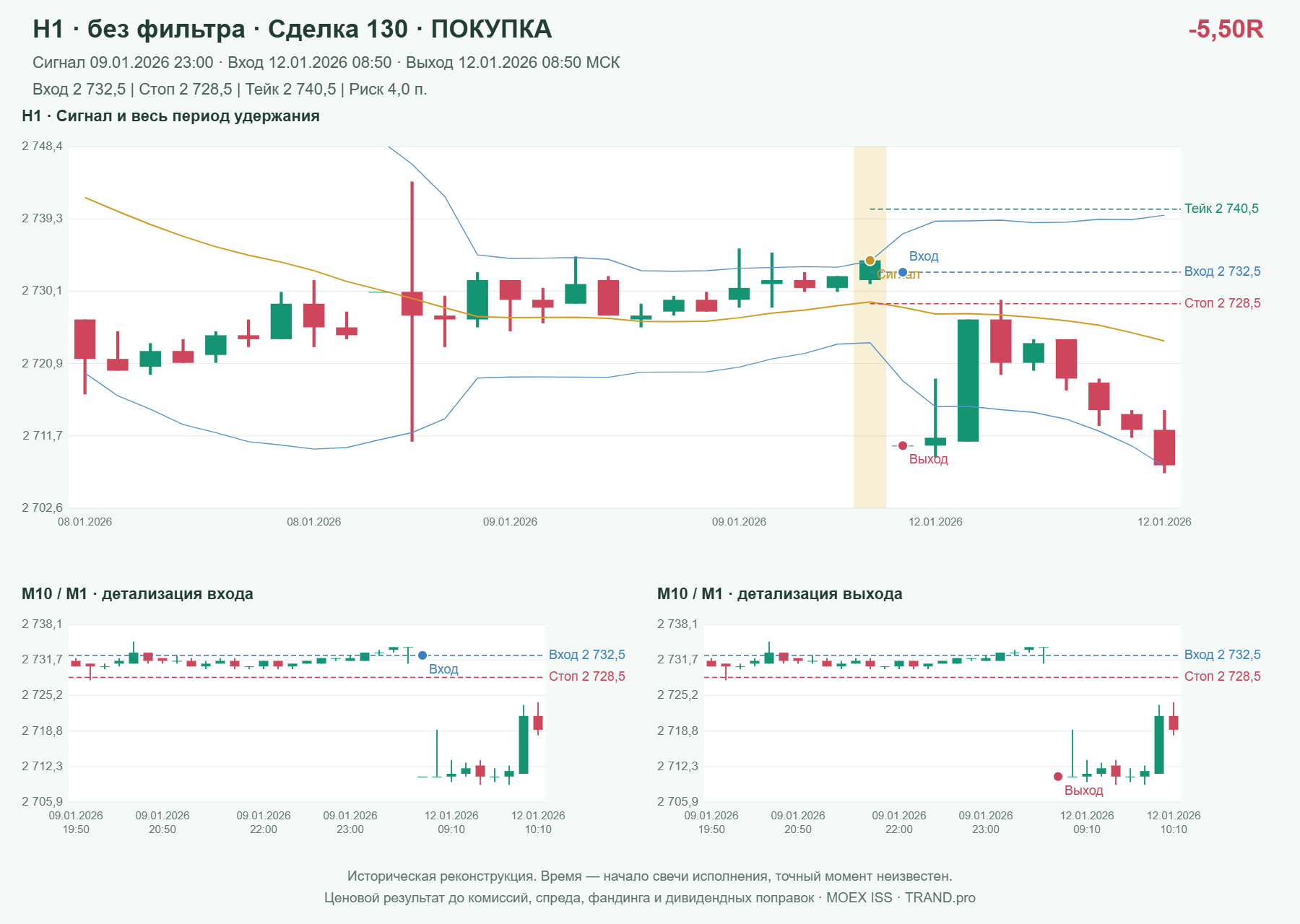Click heading "H1 · Сигнал и весь период удержания"
1300x924 pixels.
coord(170,116)
